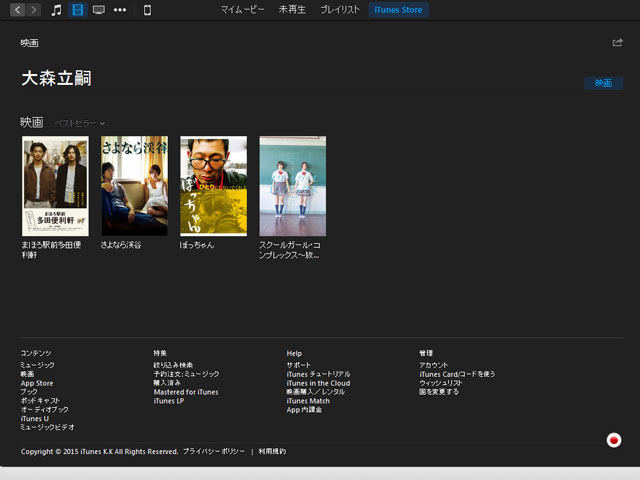The image size is (640, 480).
Task: Open the iTunes Match footer link
Action: (x=308, y=401)
